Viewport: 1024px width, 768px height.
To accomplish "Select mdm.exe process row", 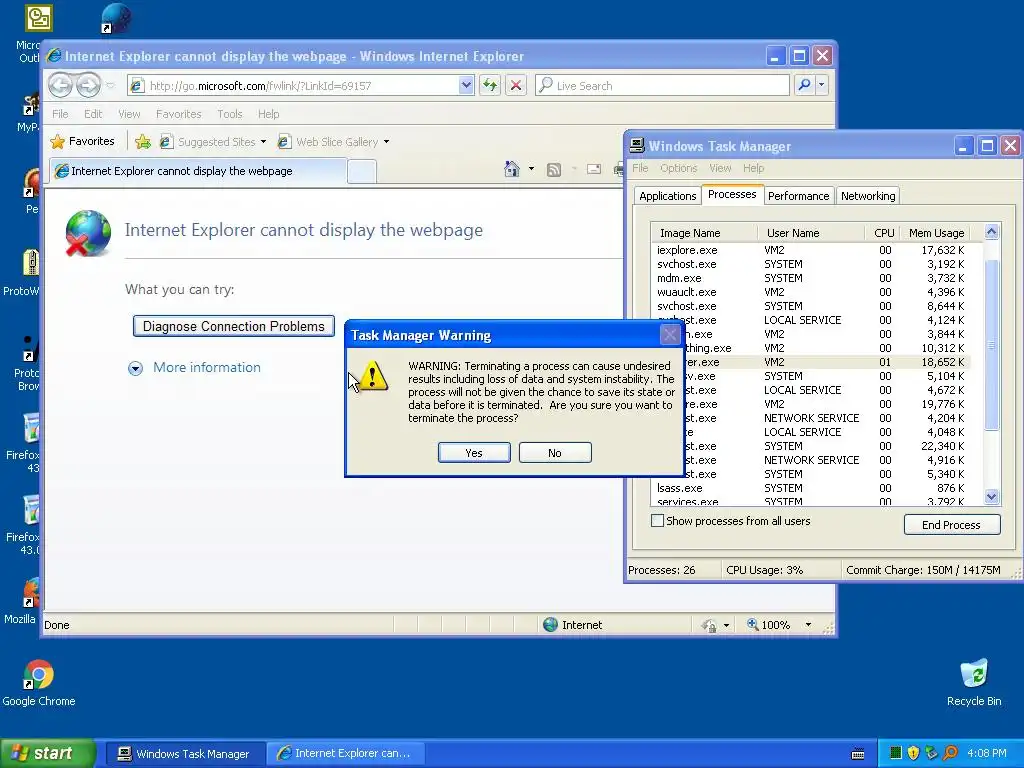I will pyautogui.click(x=810, y=278).
